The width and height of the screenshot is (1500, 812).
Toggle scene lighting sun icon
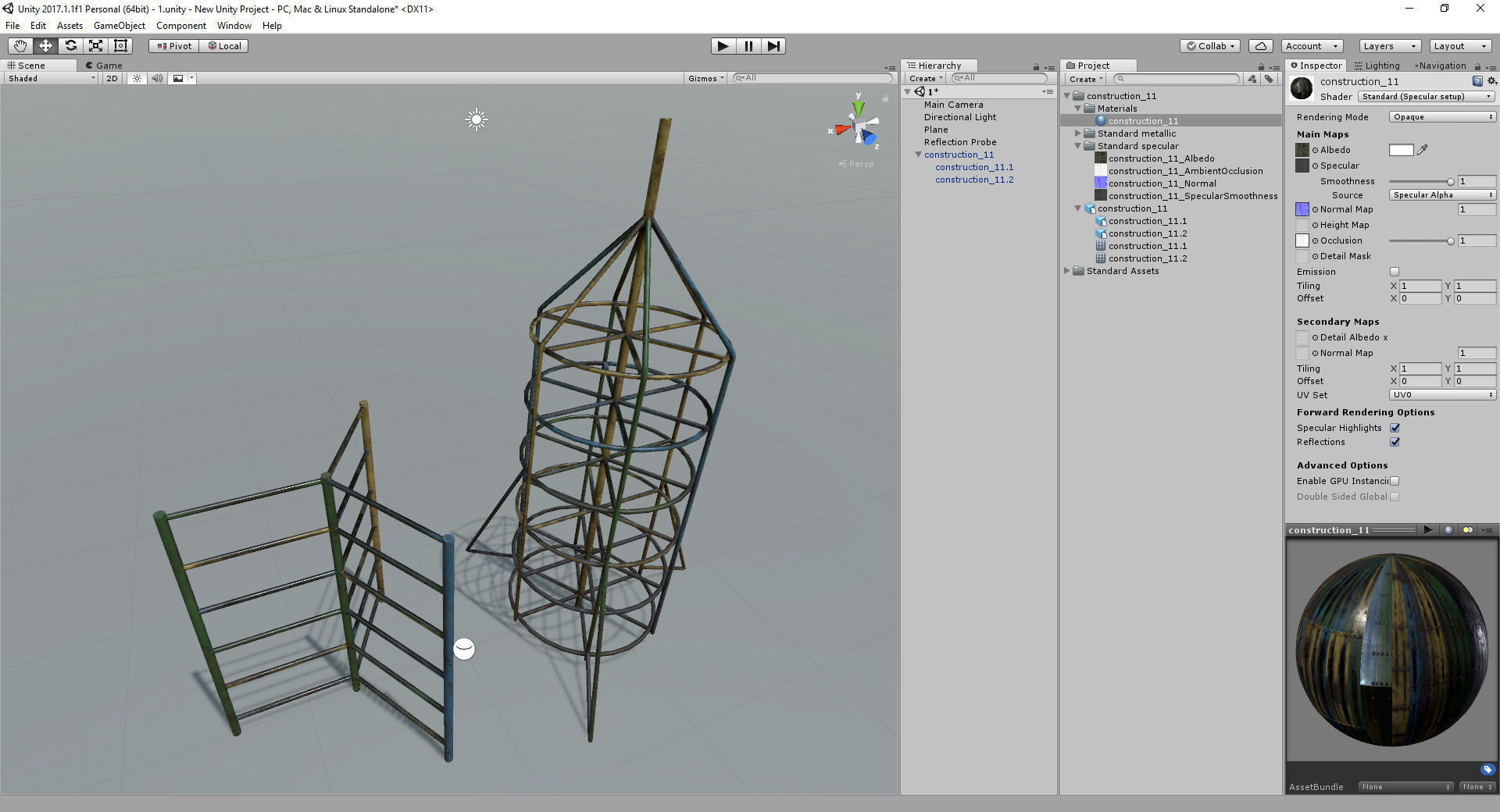137,78
